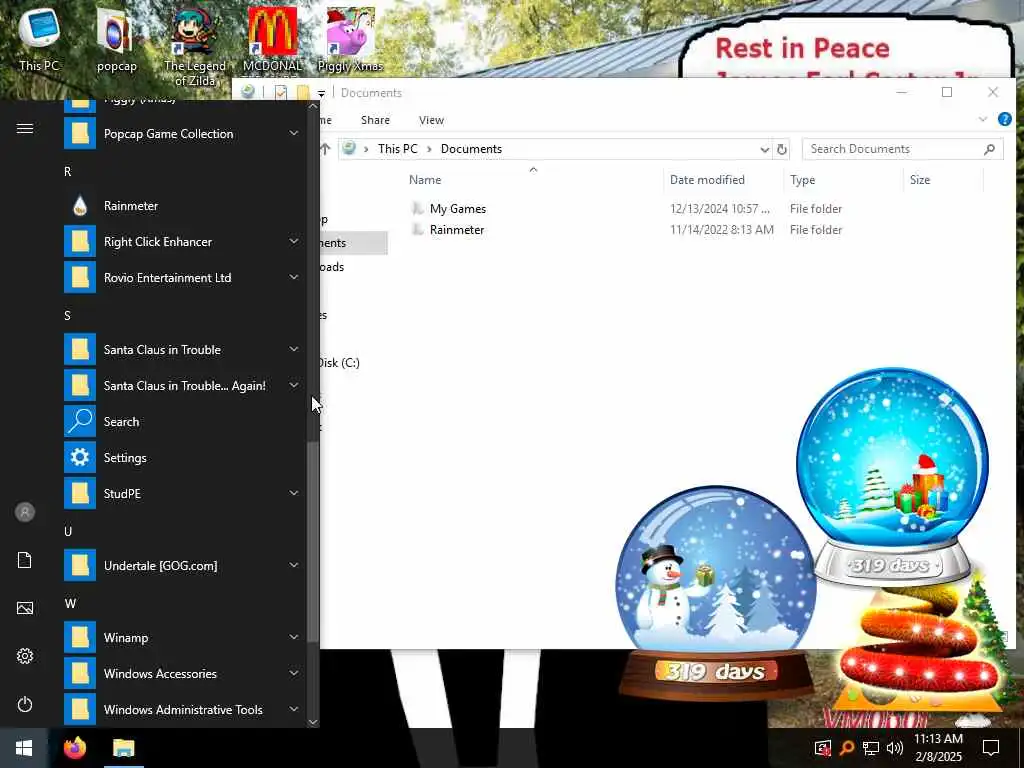Click the Start app list scrollbar thumb
The height and width of the screenshot is (768, 1024).
click(313, 541)
